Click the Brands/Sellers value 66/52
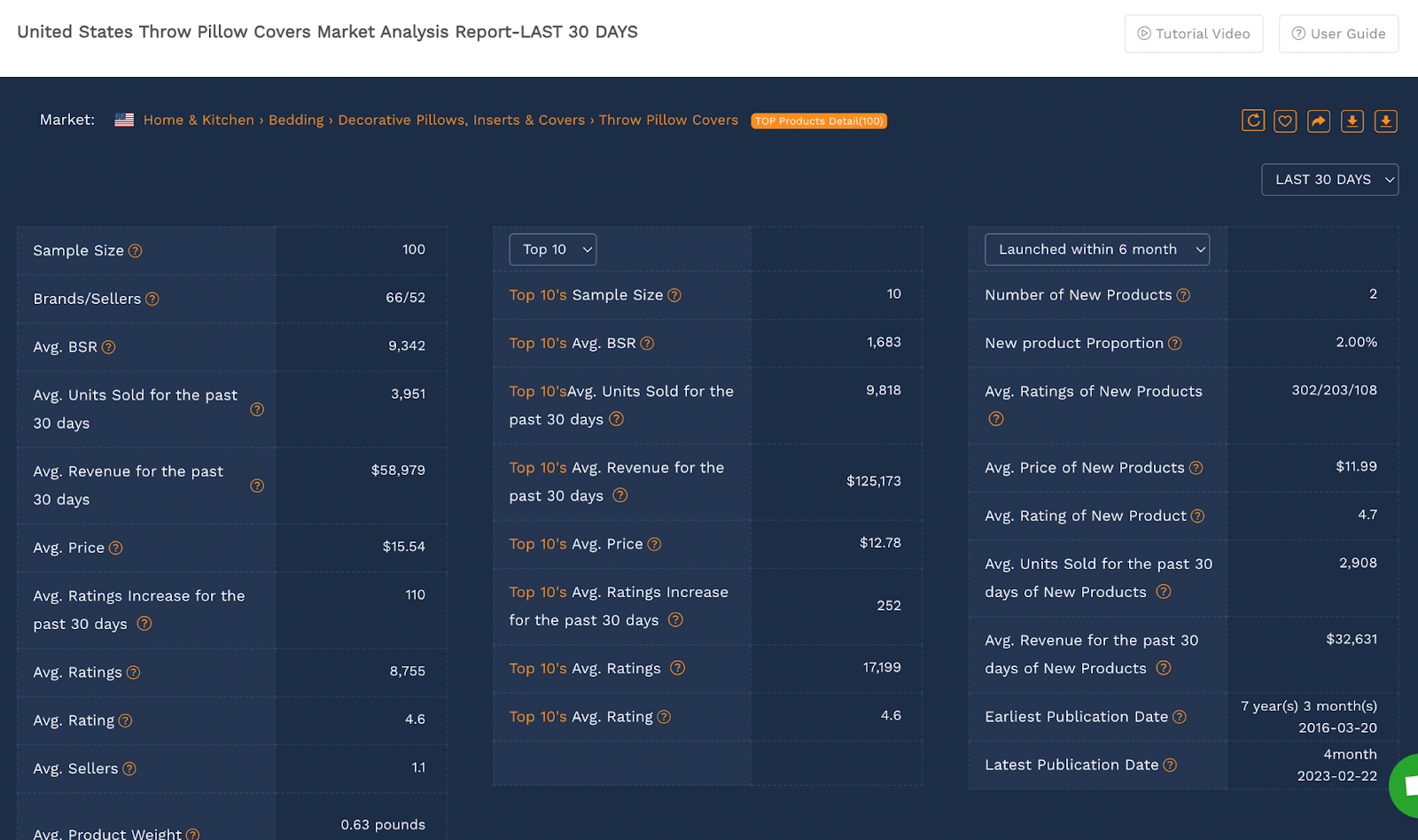The image size is (1418, 840). (405, 298)
